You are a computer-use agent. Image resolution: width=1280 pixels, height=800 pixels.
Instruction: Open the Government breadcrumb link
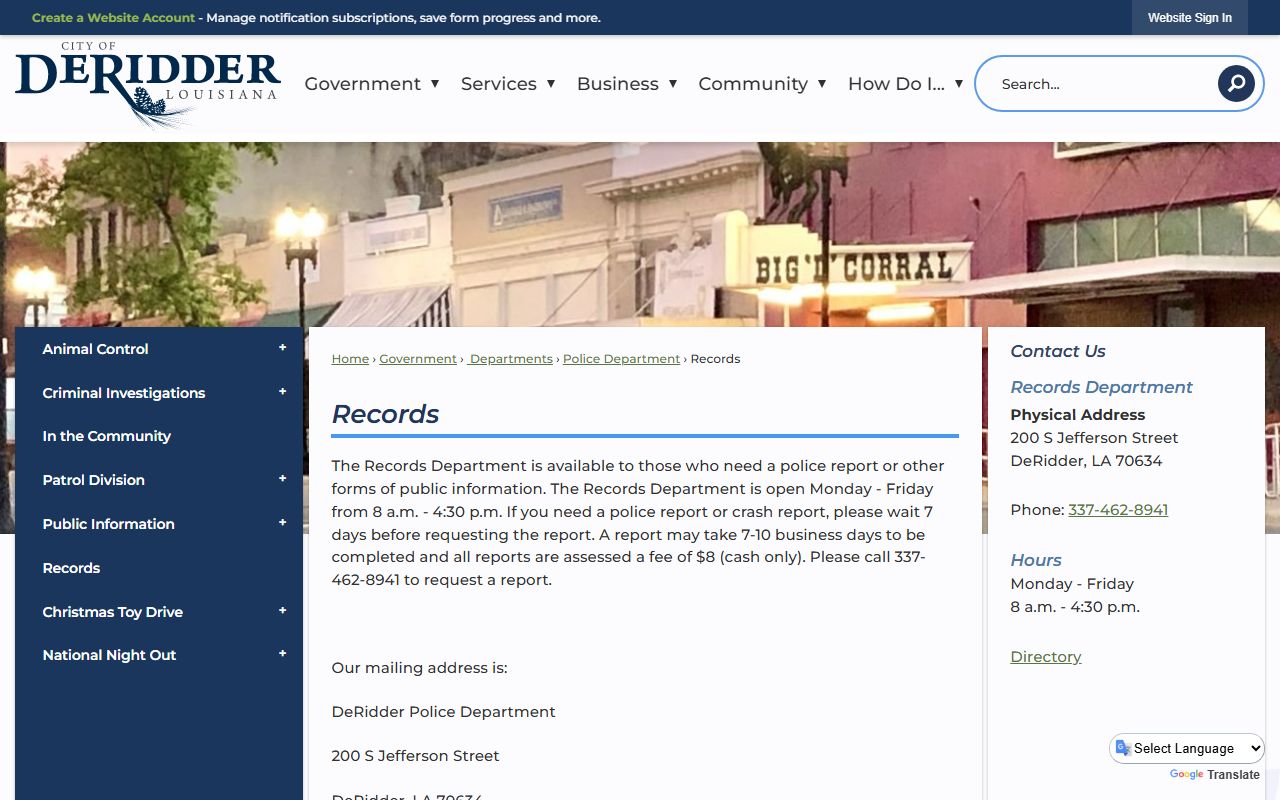tap(418, 359)
